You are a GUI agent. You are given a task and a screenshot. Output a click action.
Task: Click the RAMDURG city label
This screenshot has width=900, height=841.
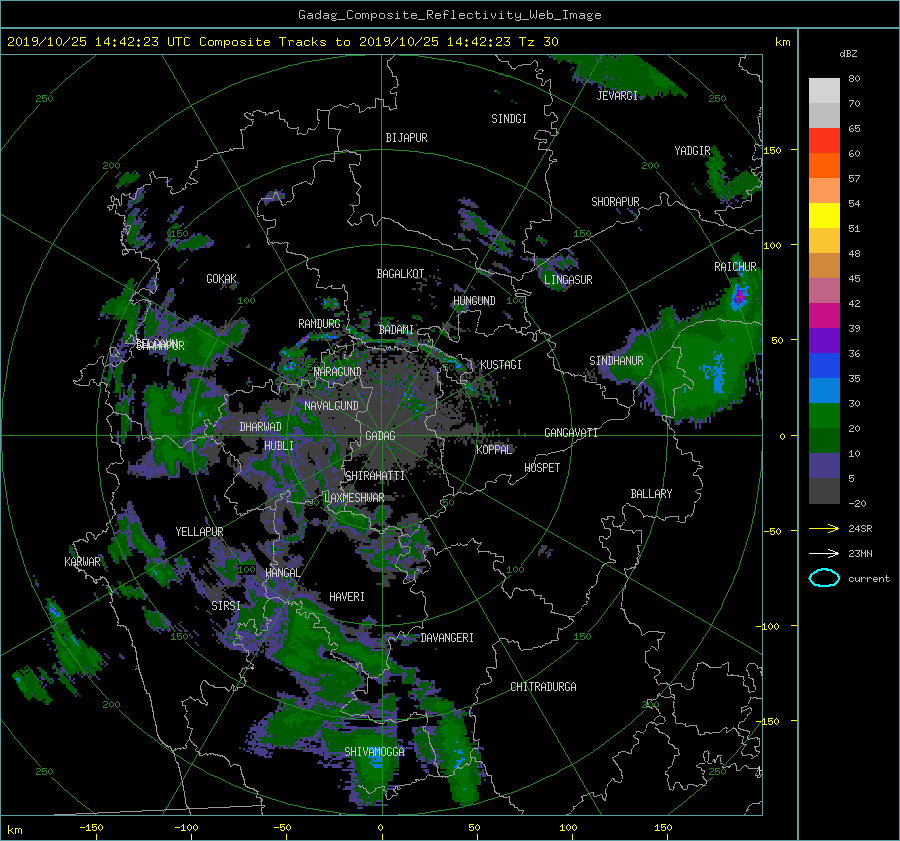319,324
